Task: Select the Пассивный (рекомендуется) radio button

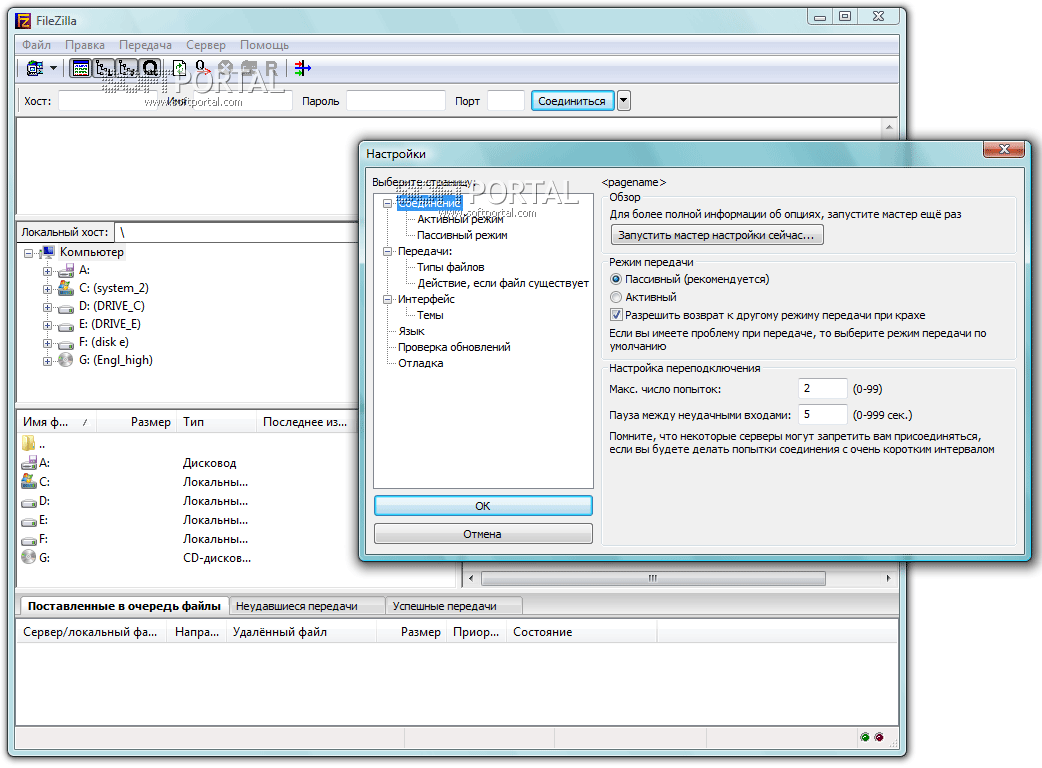Action: [x=616, y=279]
